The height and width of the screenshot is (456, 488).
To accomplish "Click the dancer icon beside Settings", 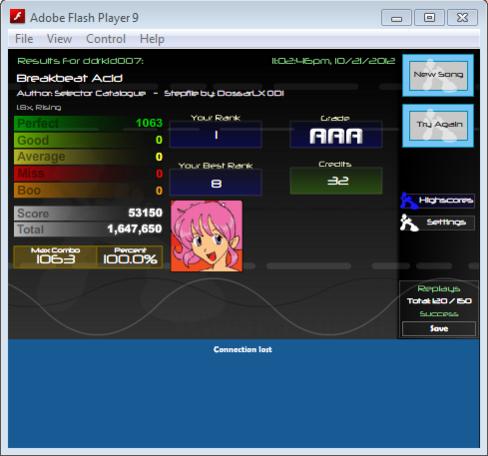I will (409, 223).
